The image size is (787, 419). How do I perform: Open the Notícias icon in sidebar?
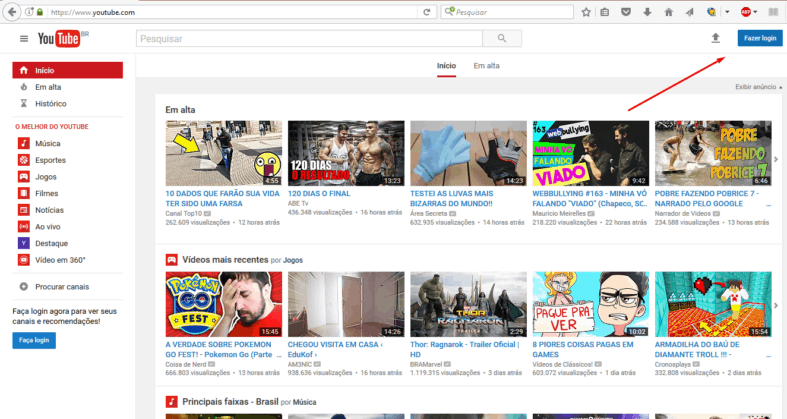point(24,210)
